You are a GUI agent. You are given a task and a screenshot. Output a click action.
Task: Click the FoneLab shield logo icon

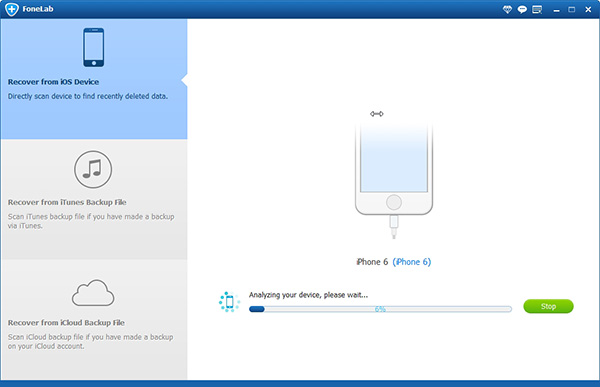pyautogui.click(x=12, y=9)
